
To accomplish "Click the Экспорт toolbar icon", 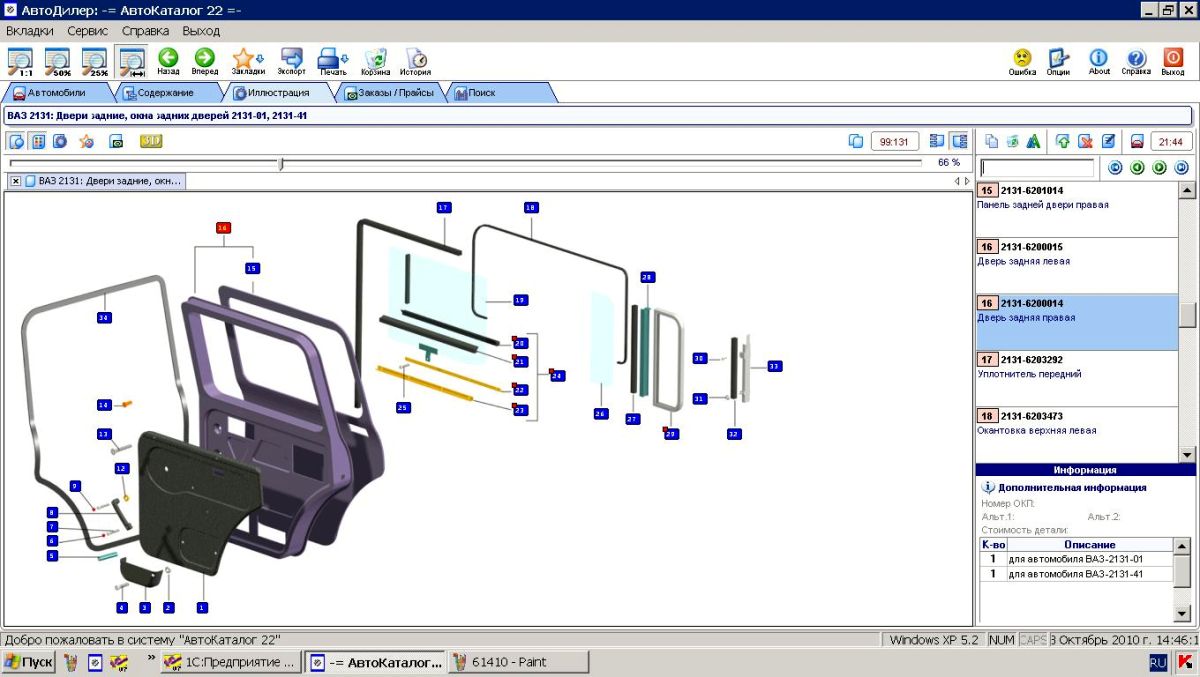I will [x=292, y=61].
